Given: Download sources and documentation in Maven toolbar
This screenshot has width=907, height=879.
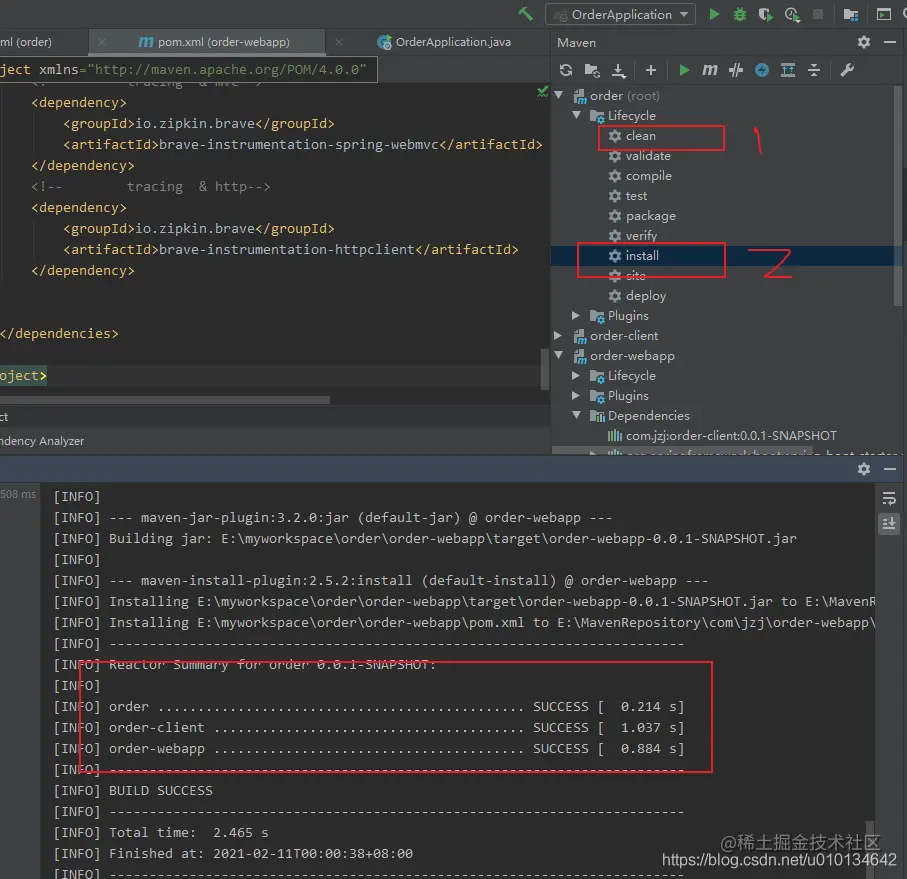Looking at the screenshot, I should 618,71.
